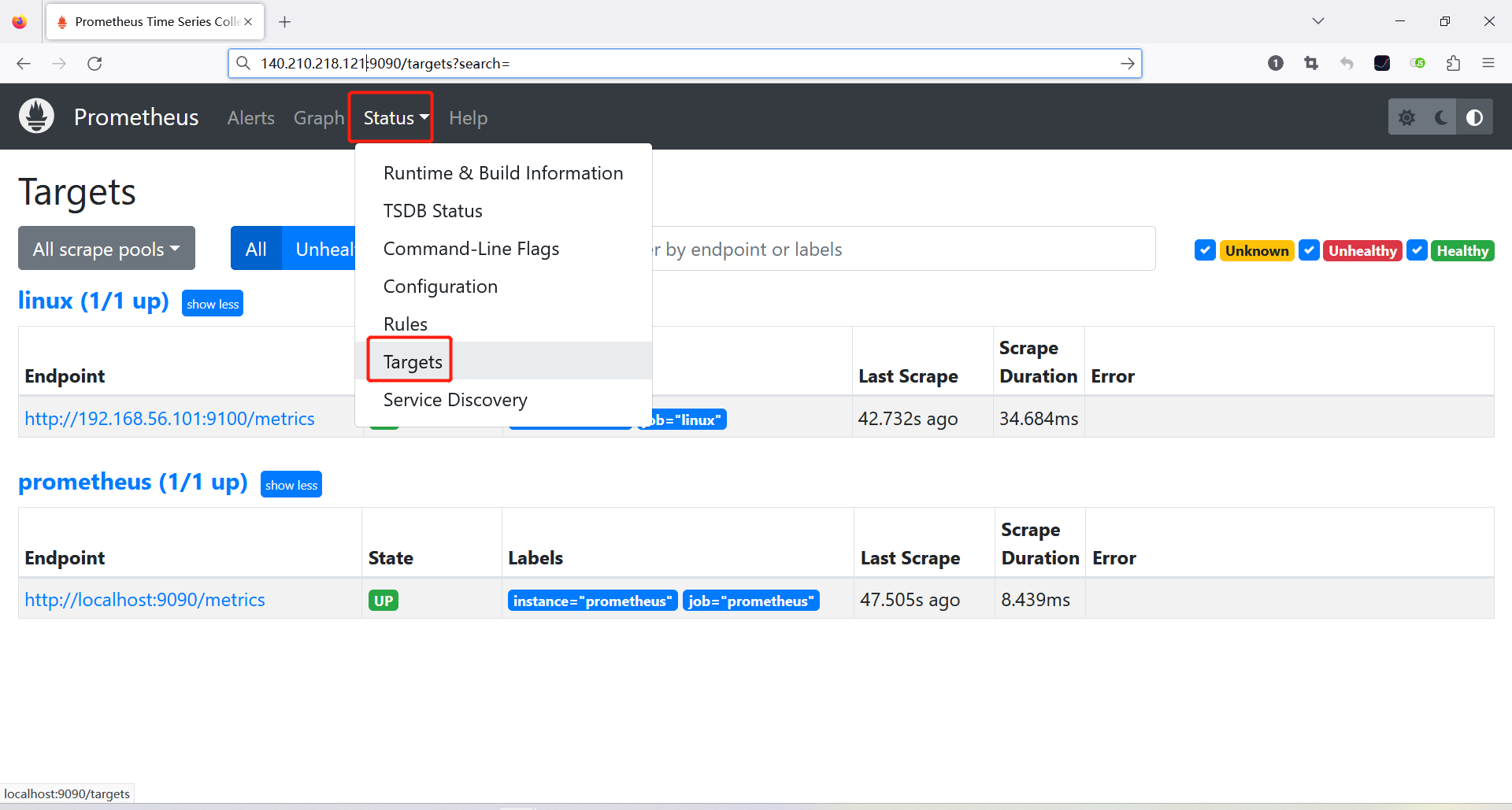Open the browser list-all-tabs chevron
Screen dimensions: 1512x810
[x=1318, y=21]
